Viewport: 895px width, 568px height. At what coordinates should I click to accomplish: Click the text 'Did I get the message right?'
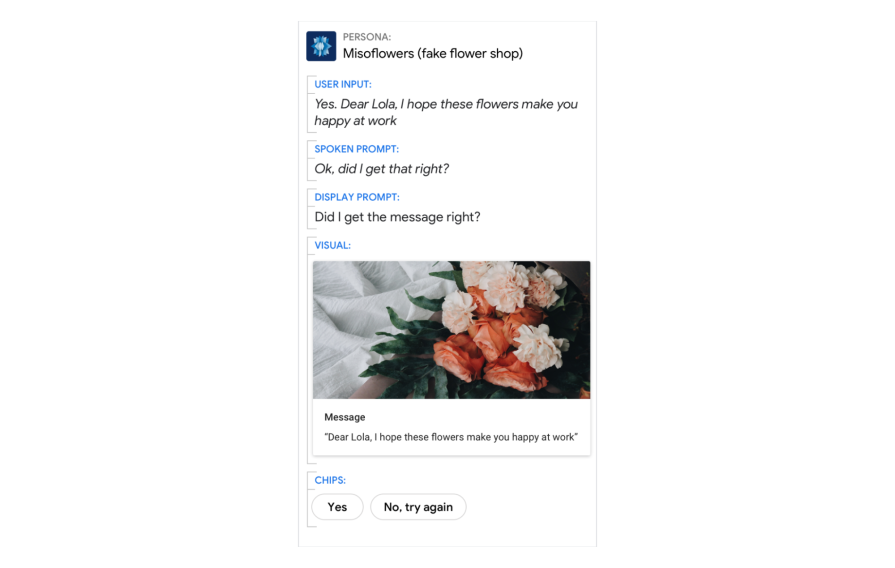coord(397,217)
